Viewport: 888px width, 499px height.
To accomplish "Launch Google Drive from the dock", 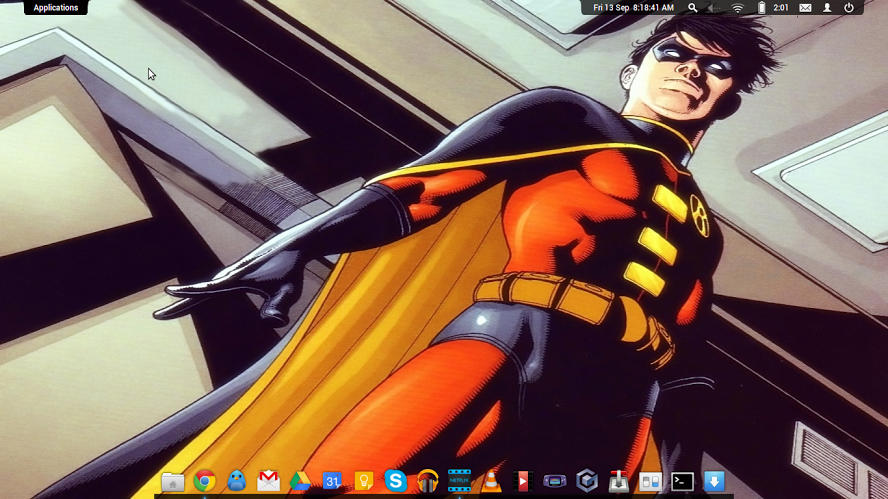I will pos(300,481).
